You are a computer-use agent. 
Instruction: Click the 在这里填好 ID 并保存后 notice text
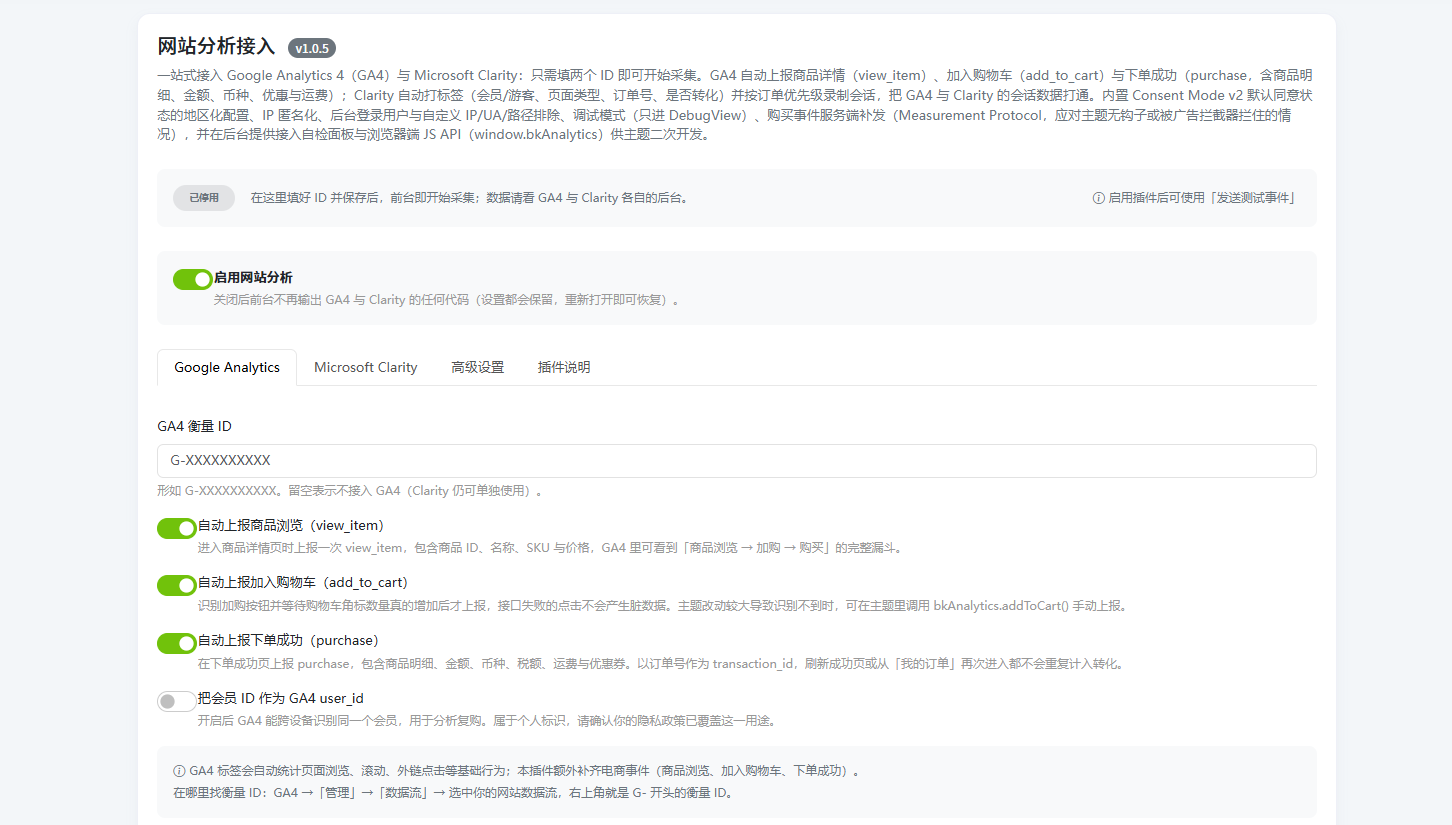tap(470, 198)
